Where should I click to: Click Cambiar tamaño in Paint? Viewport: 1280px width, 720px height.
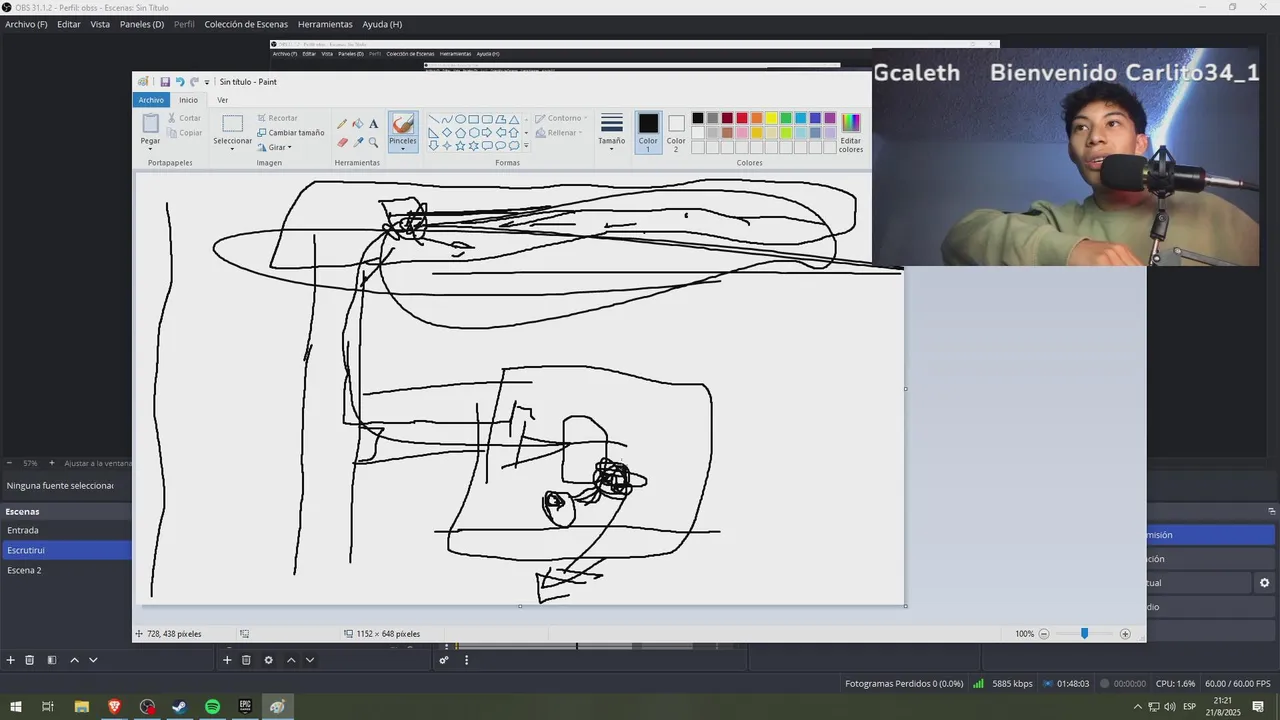tap(290, 132)
